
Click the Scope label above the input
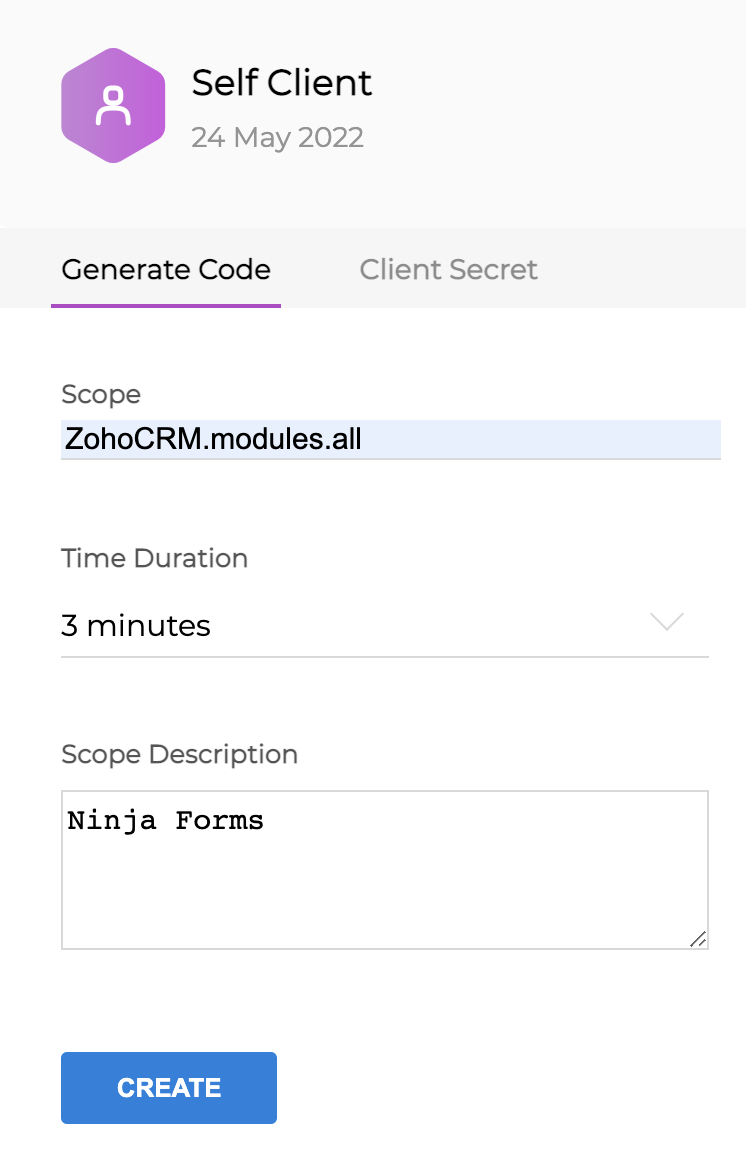tap(101, 394)
